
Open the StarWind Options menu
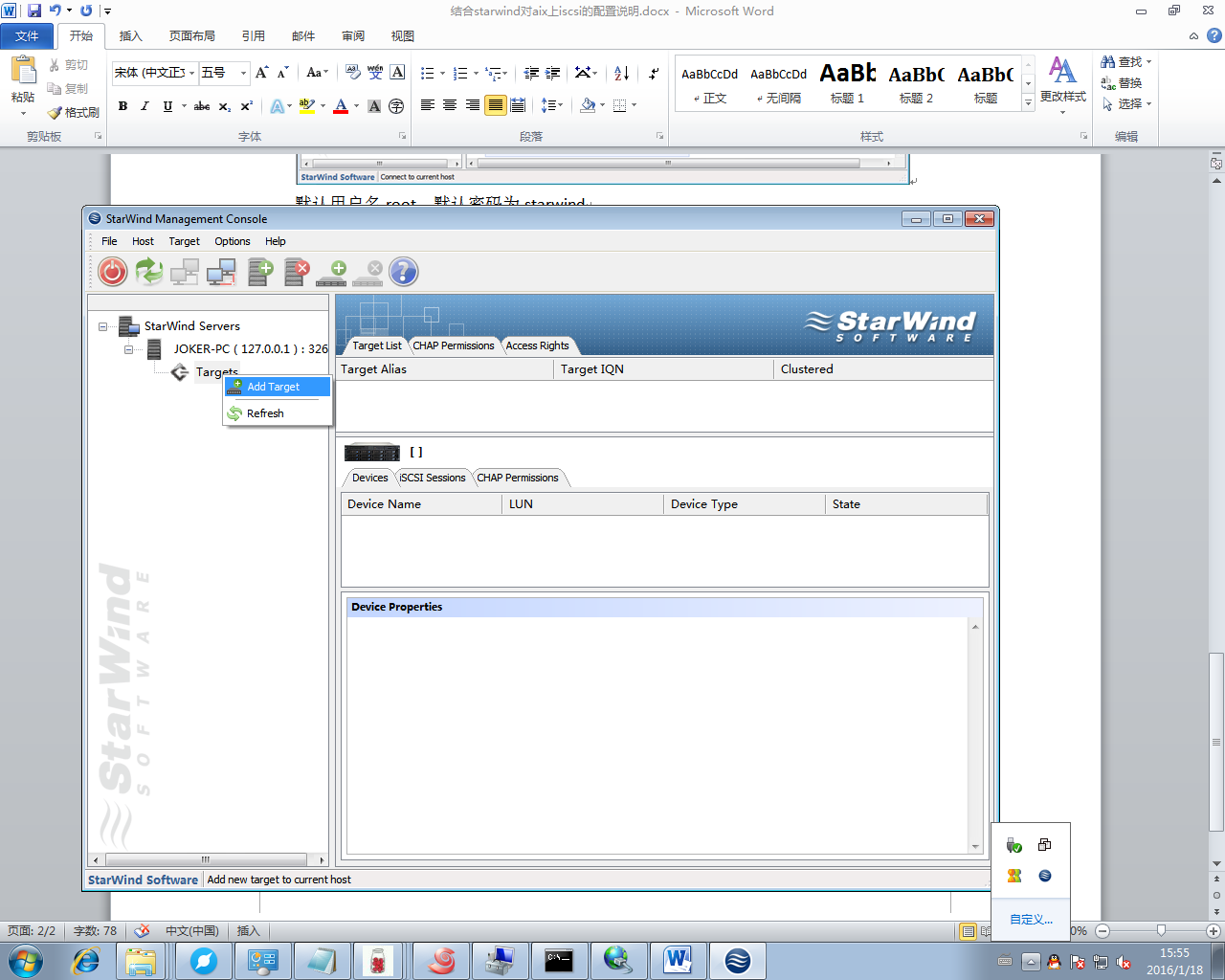(233, 241)
